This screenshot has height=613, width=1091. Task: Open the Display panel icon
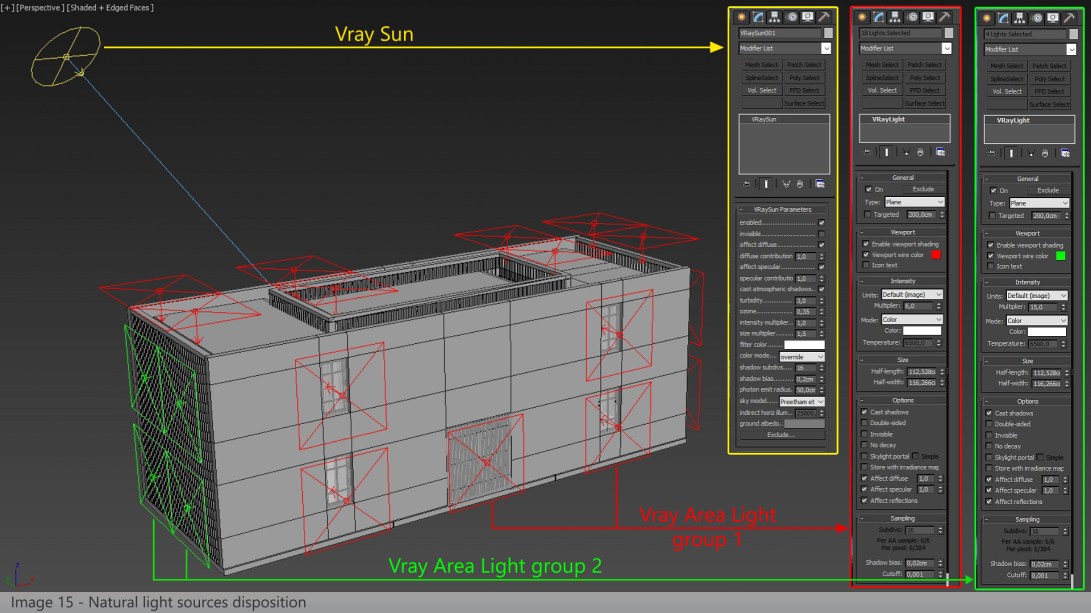click(808, 16)
